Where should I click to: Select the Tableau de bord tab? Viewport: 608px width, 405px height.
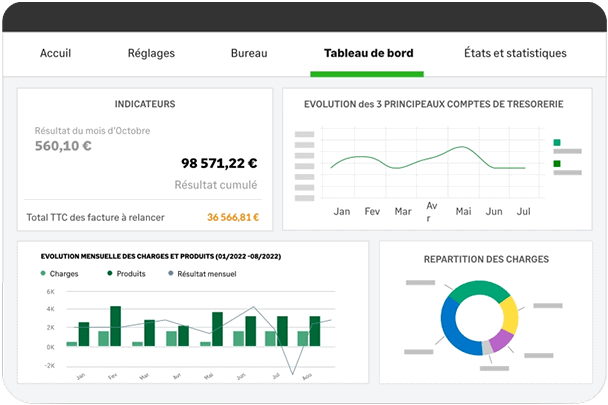click(368, 53)
